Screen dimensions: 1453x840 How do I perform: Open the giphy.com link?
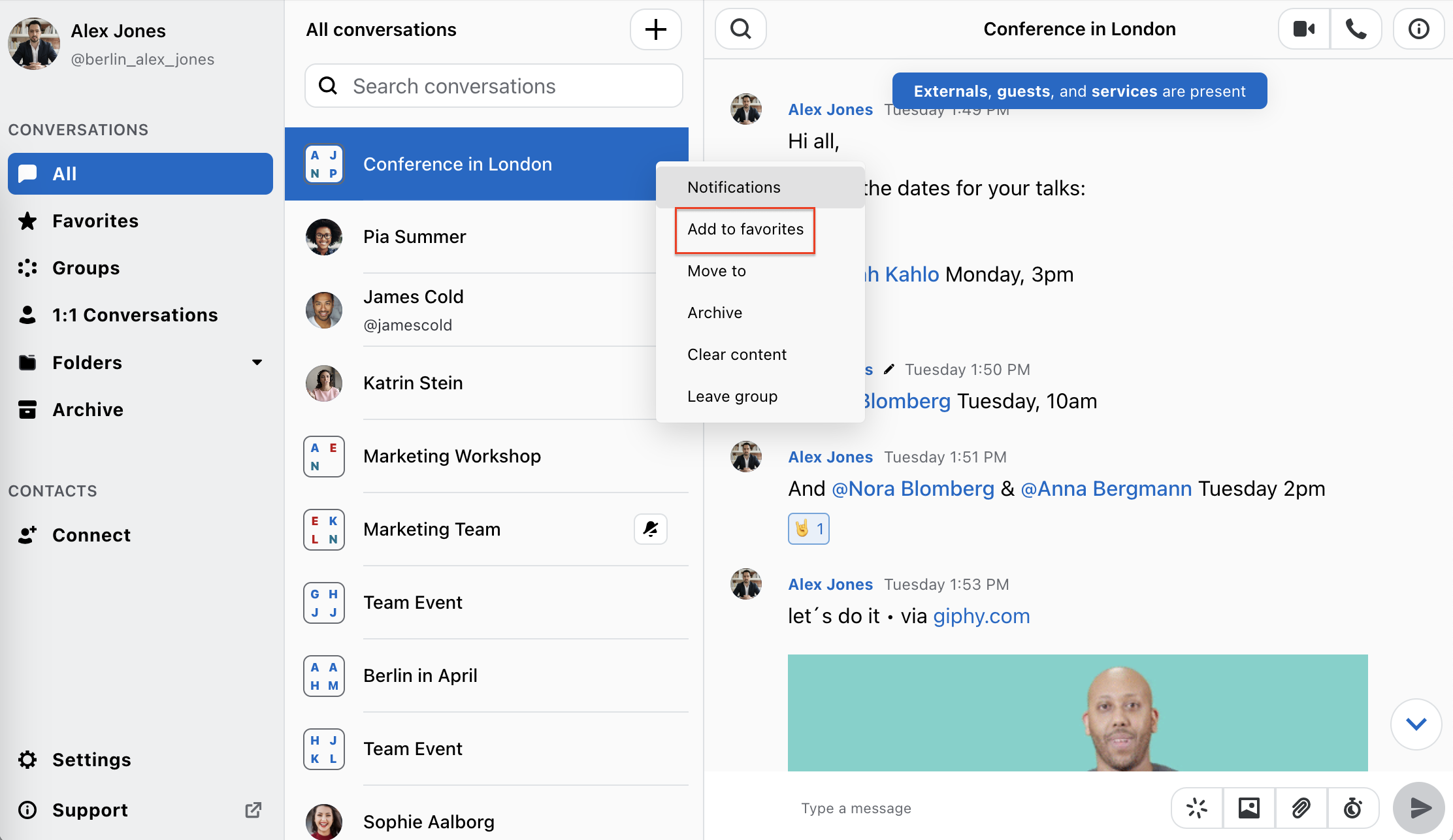point(981,616)
